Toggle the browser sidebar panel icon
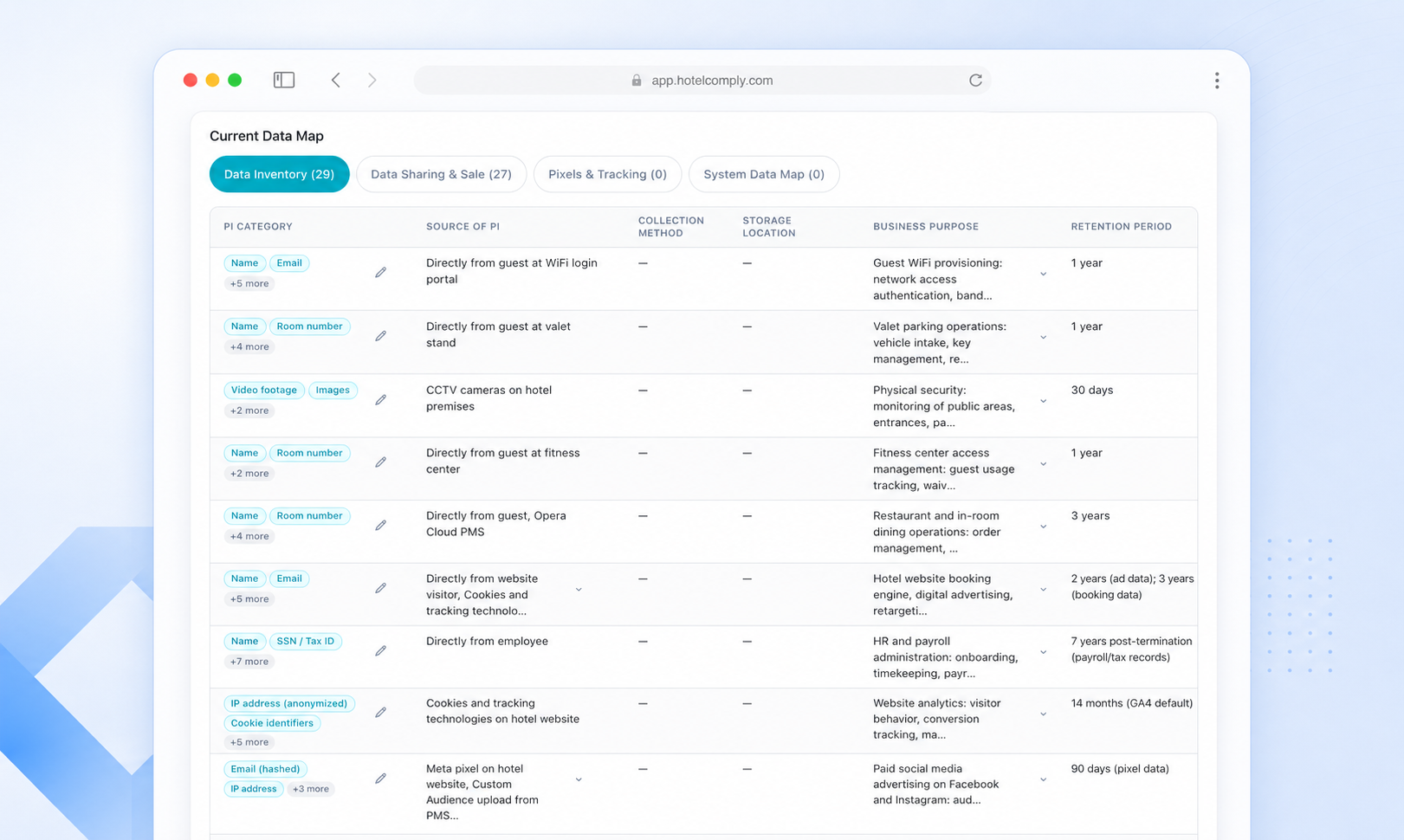Screen dimensions: 1404x840 pos(284,80)
